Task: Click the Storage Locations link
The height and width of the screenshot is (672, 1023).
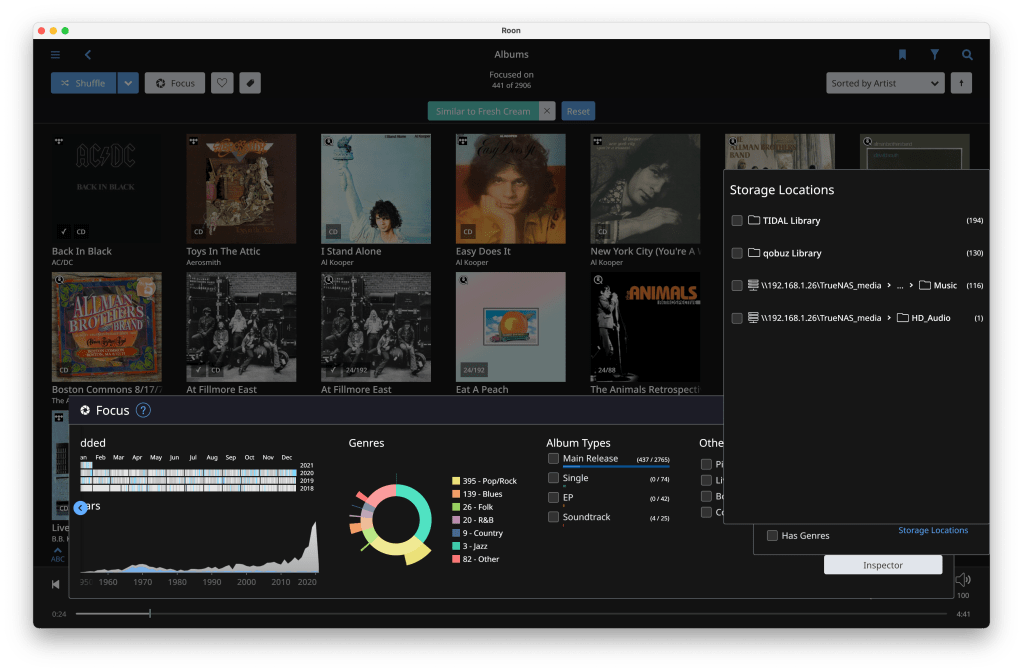Action: tap(932, 530)
